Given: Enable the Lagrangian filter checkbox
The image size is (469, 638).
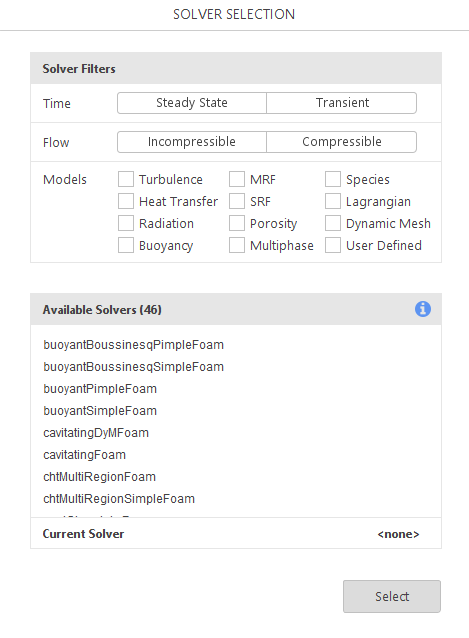Looking at the screenshot, I should [333, 201].
